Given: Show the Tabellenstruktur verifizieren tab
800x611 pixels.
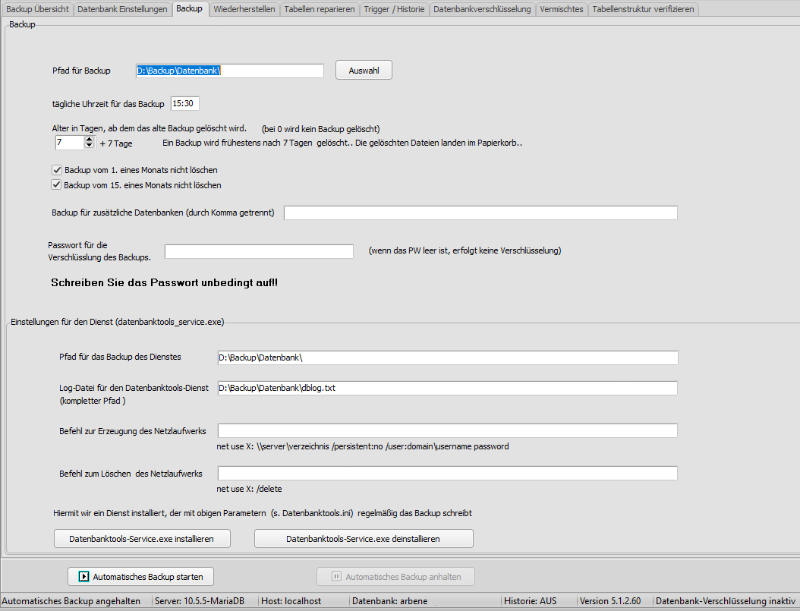Looking at the screenshot, I should 642,8.
